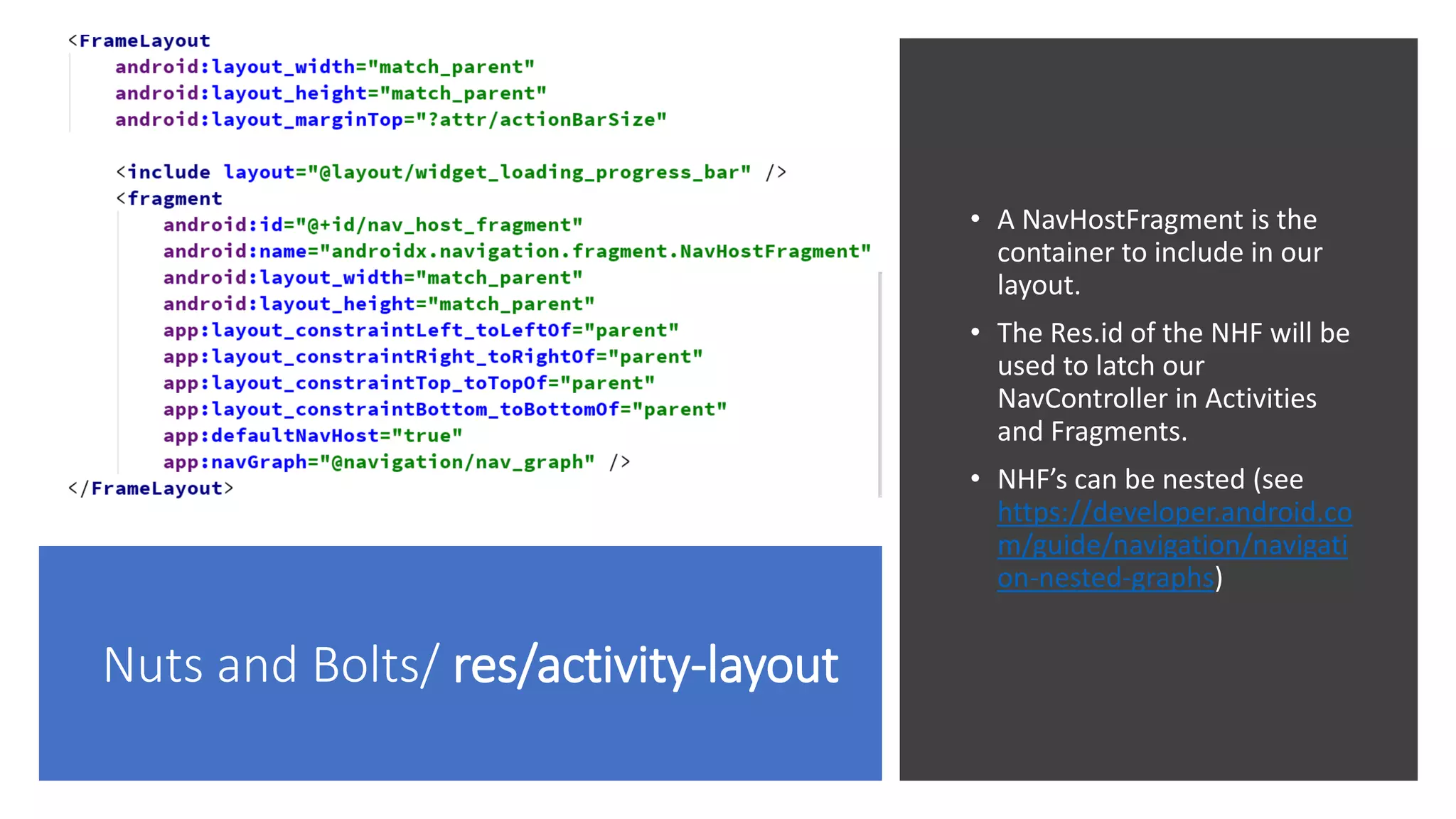Click the '<fragment' tag line
The image size is (1456, 819).
169,198
